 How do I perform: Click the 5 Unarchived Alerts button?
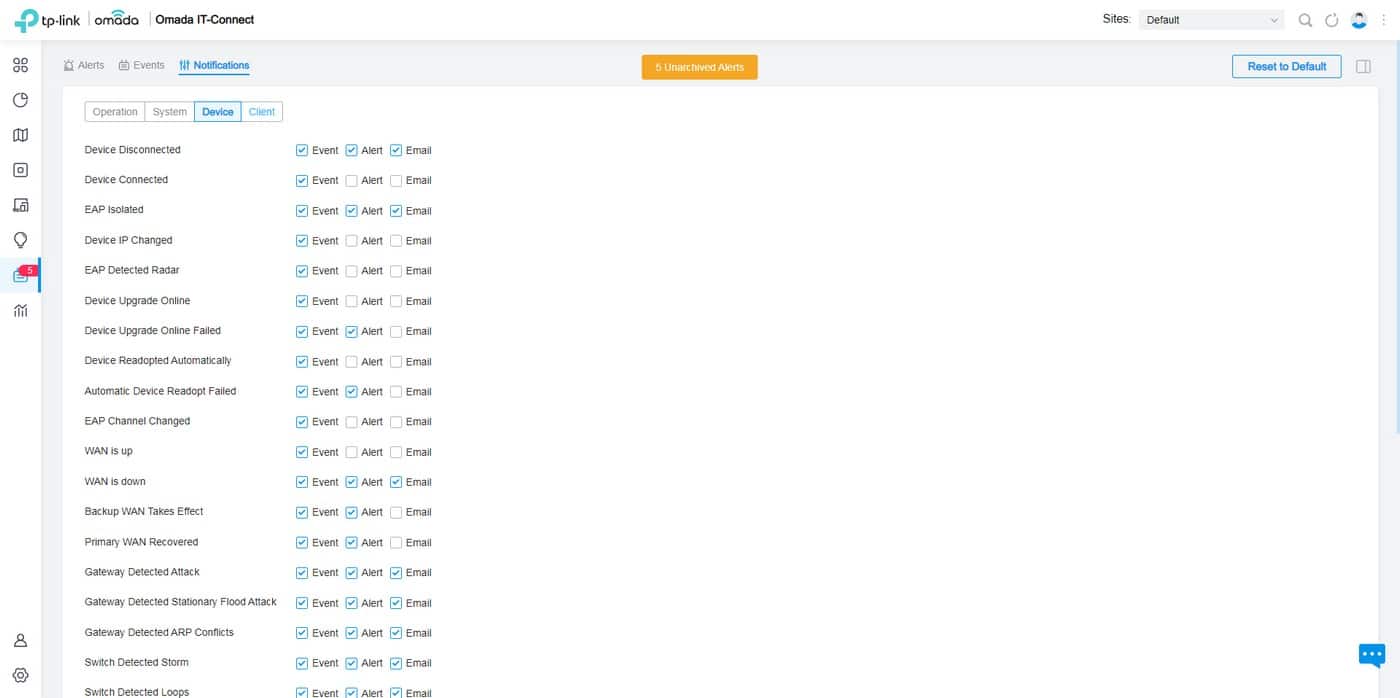(x=700, y=67)
